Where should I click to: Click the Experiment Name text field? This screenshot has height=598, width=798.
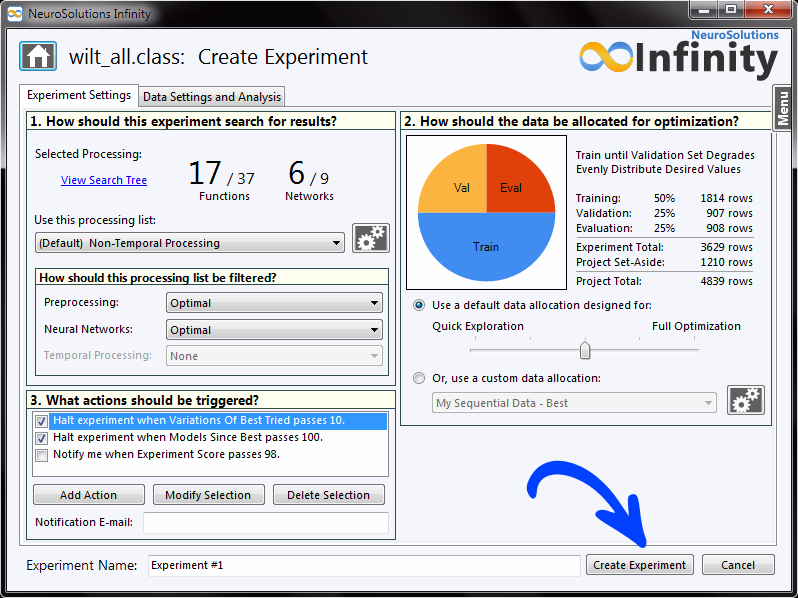363,565
